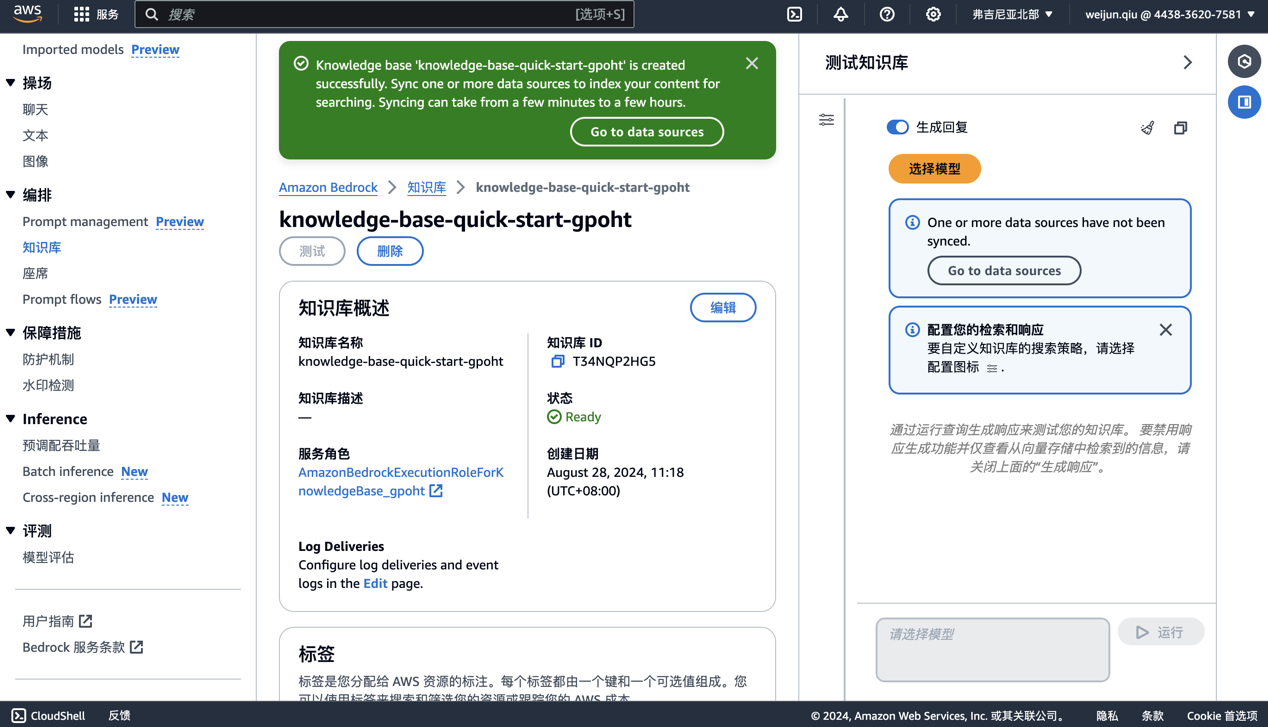Focus the top search box
This screenshot has height=727, width=1268.
[384, 14]
